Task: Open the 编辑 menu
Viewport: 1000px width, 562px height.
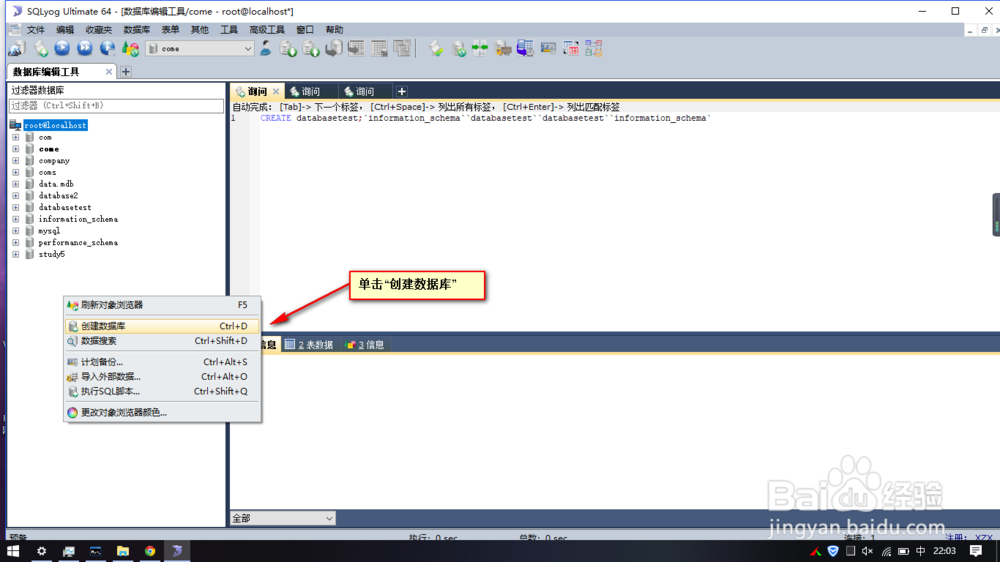Action: 64,30
